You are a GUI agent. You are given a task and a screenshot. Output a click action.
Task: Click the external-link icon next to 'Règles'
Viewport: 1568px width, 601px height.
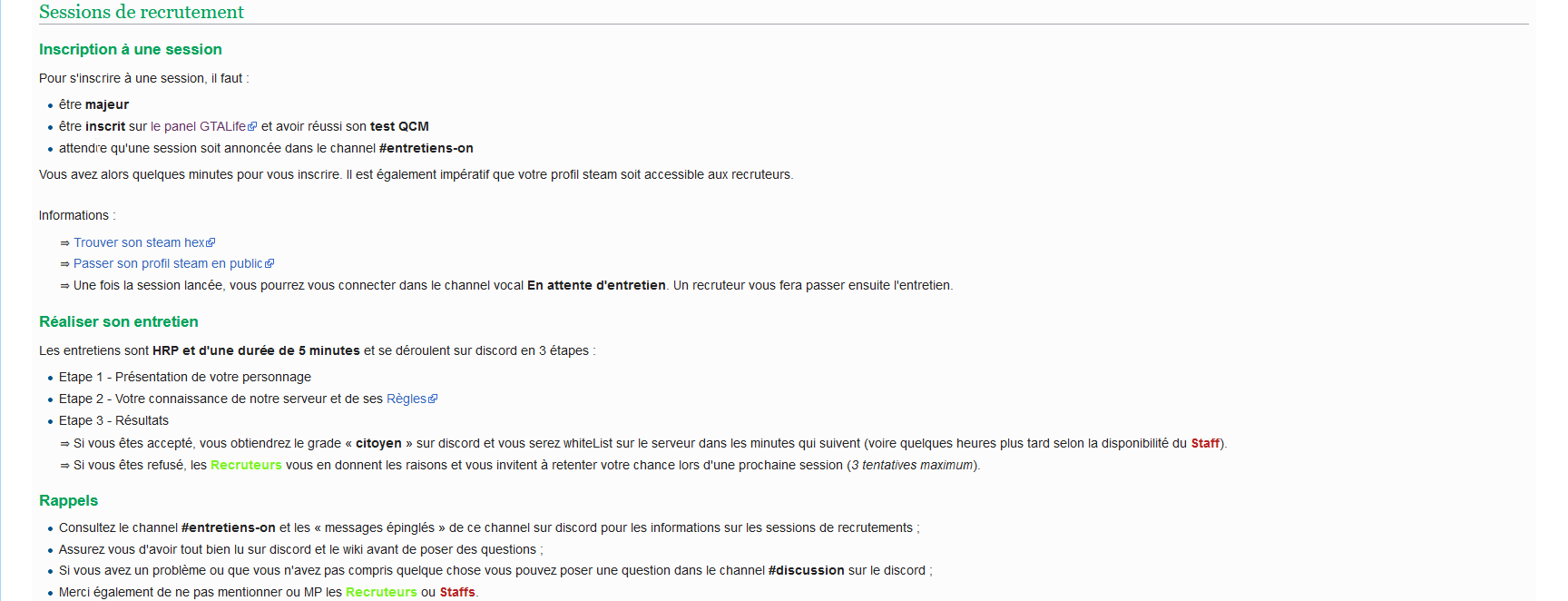coord(433,399)
